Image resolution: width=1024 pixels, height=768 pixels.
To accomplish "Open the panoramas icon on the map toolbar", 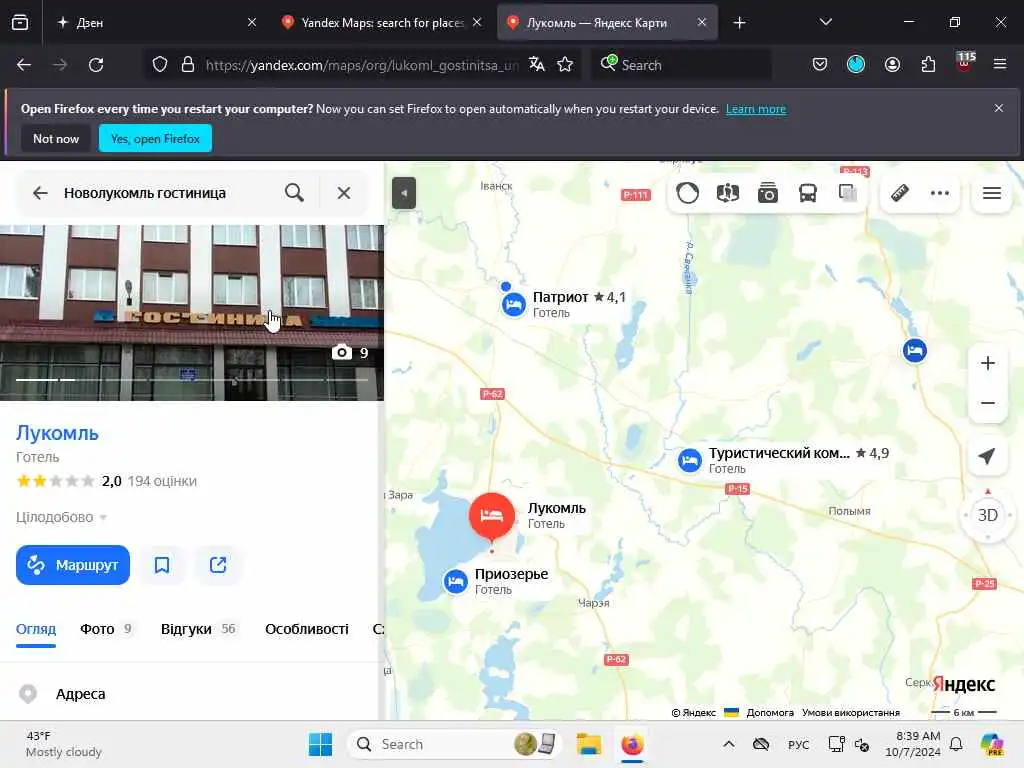I will [x=728, y=193].
